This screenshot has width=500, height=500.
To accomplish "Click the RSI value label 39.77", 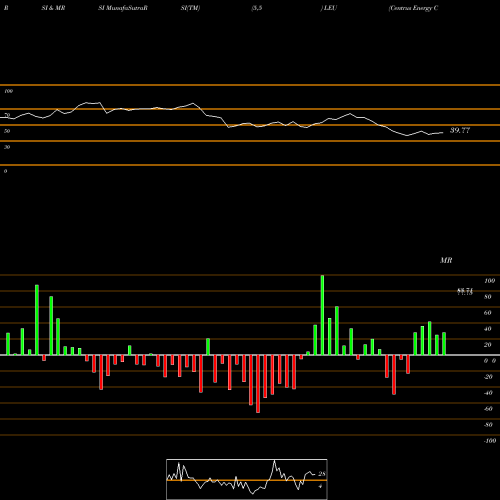I will (460, 130).
